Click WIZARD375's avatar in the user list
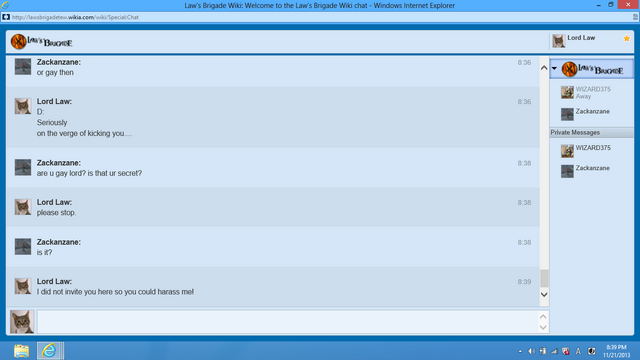 [x=567, y=93]
